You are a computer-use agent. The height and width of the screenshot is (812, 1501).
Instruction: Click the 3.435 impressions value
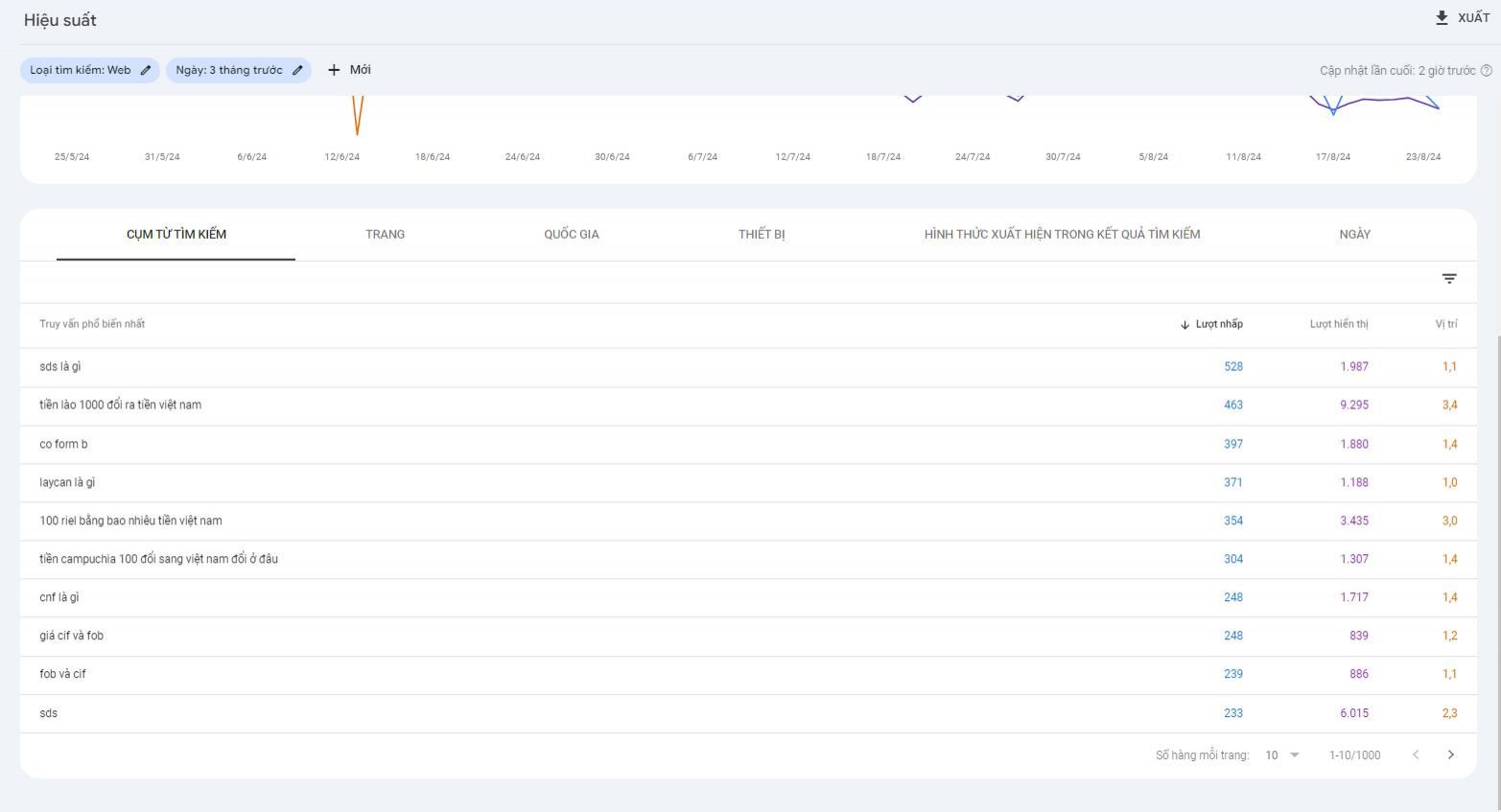pos(1354,522)
